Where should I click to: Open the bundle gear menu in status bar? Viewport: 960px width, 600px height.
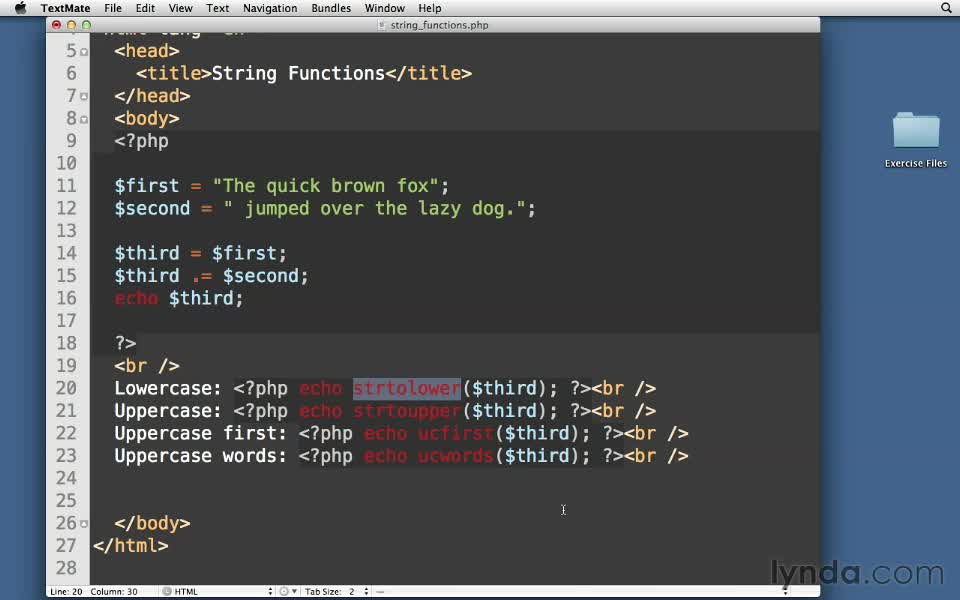[x=284, y=592]
